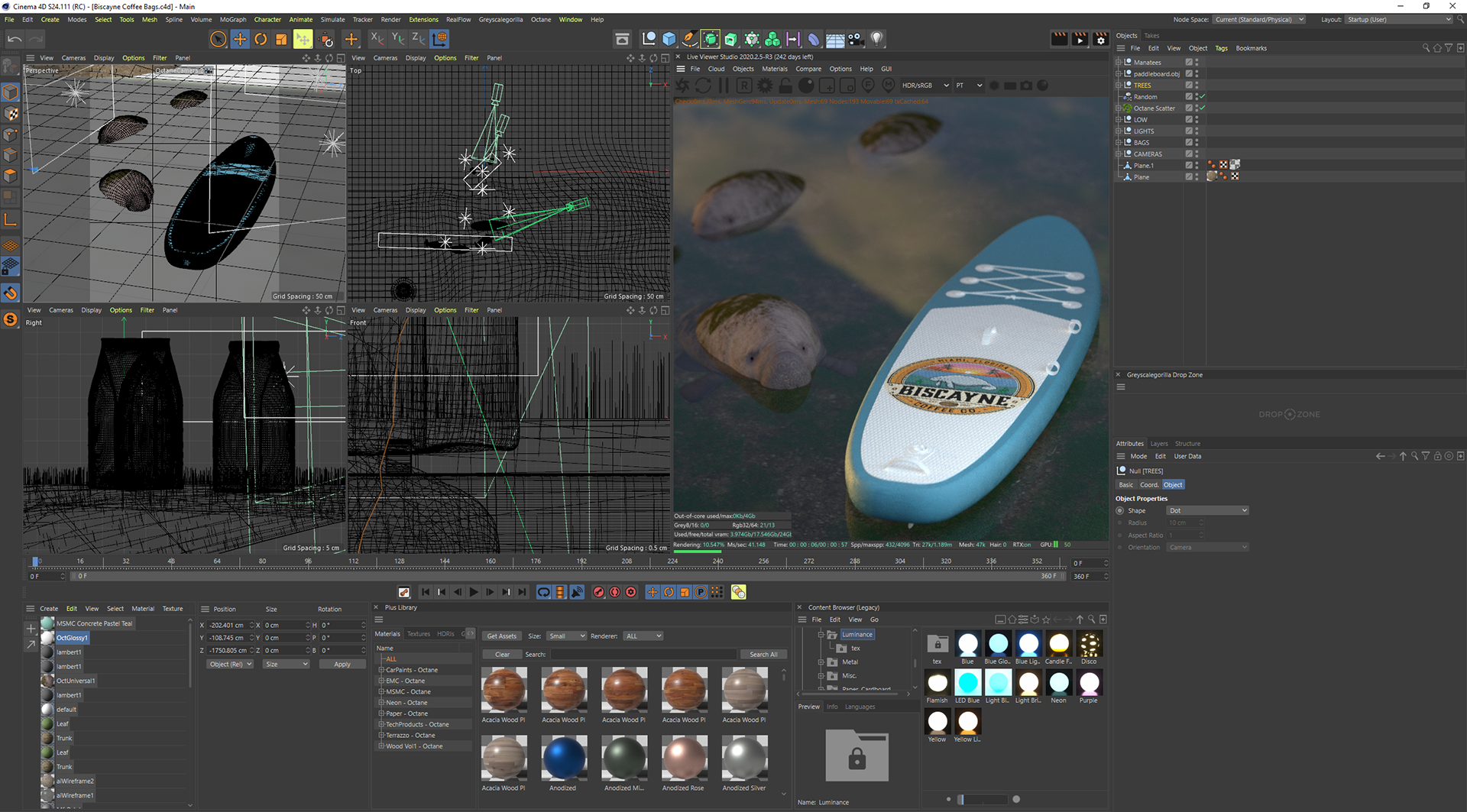
Task: Open Edit Render Settings gear clapperboard
Action: pyautogui.click(x=1100, y=39)
